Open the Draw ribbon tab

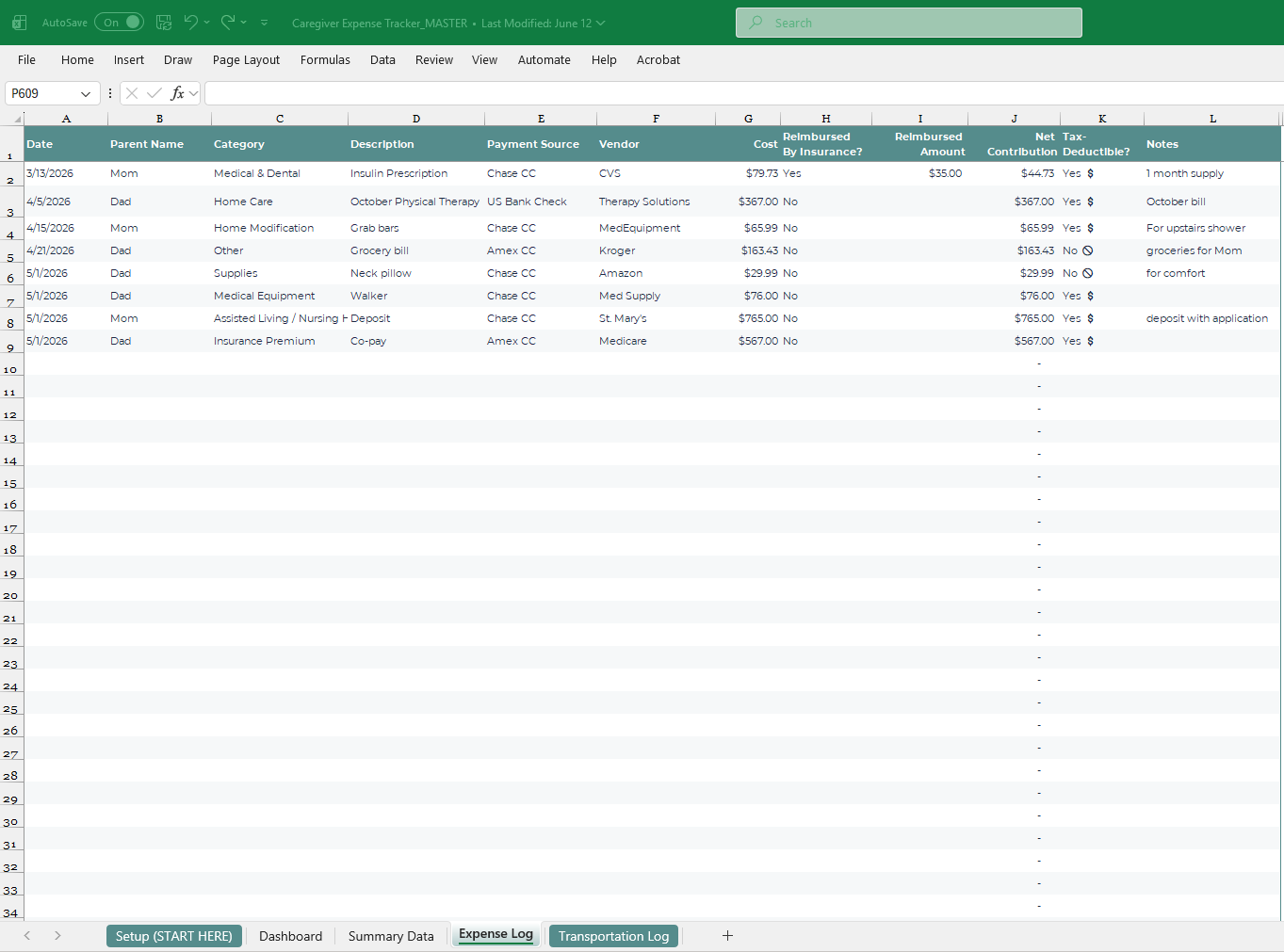coord(178,60)
